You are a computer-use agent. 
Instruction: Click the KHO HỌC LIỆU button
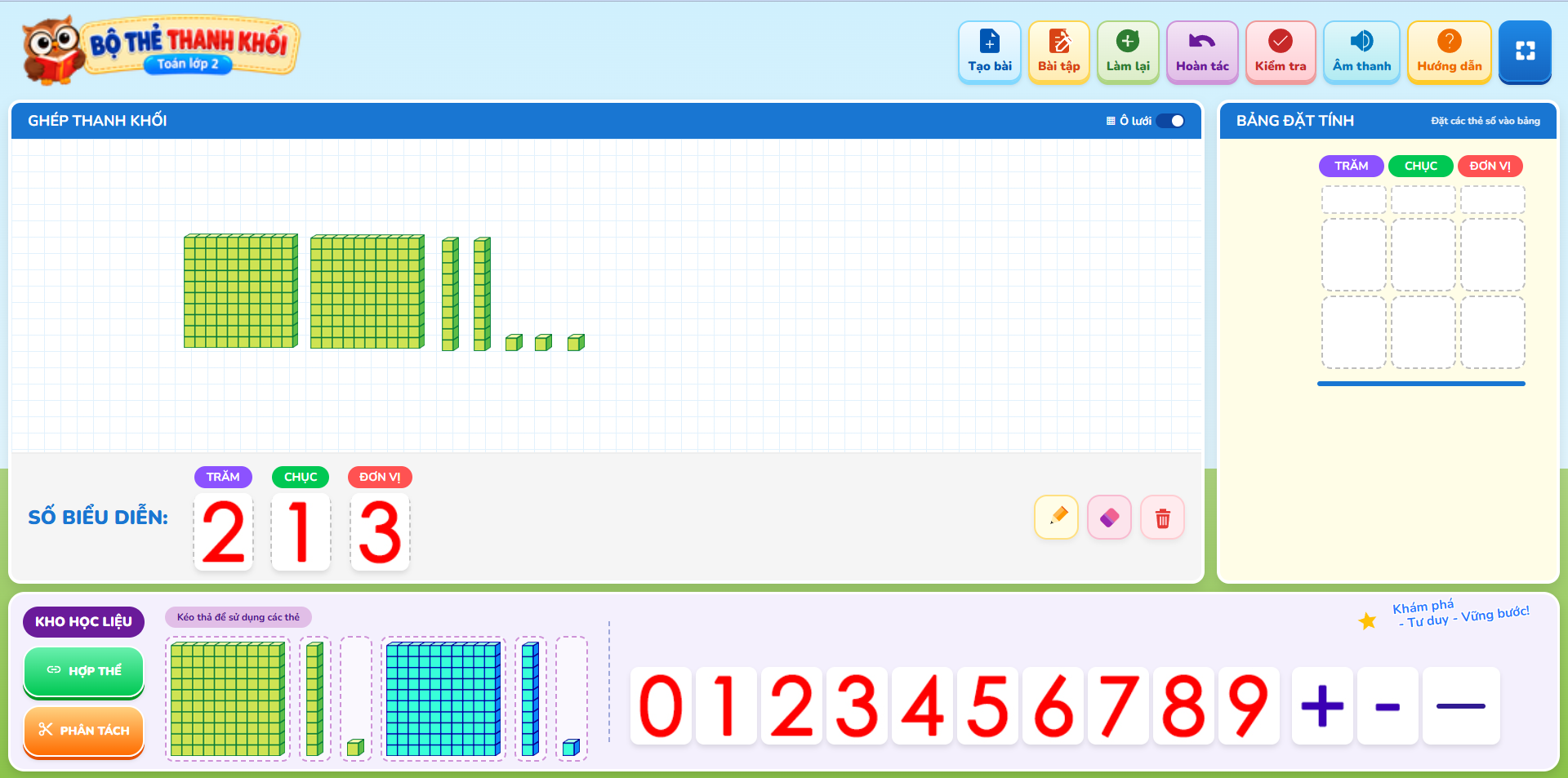click(83, 621)
